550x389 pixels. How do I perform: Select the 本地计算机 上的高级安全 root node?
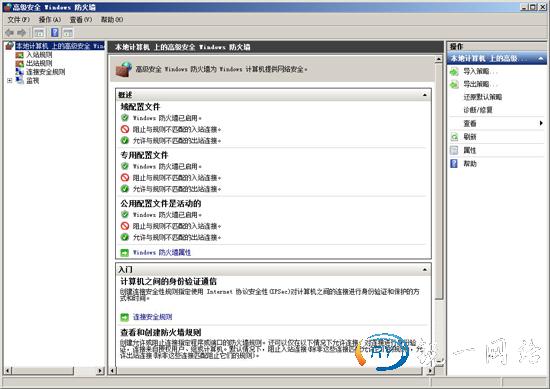tap(60, 46)
